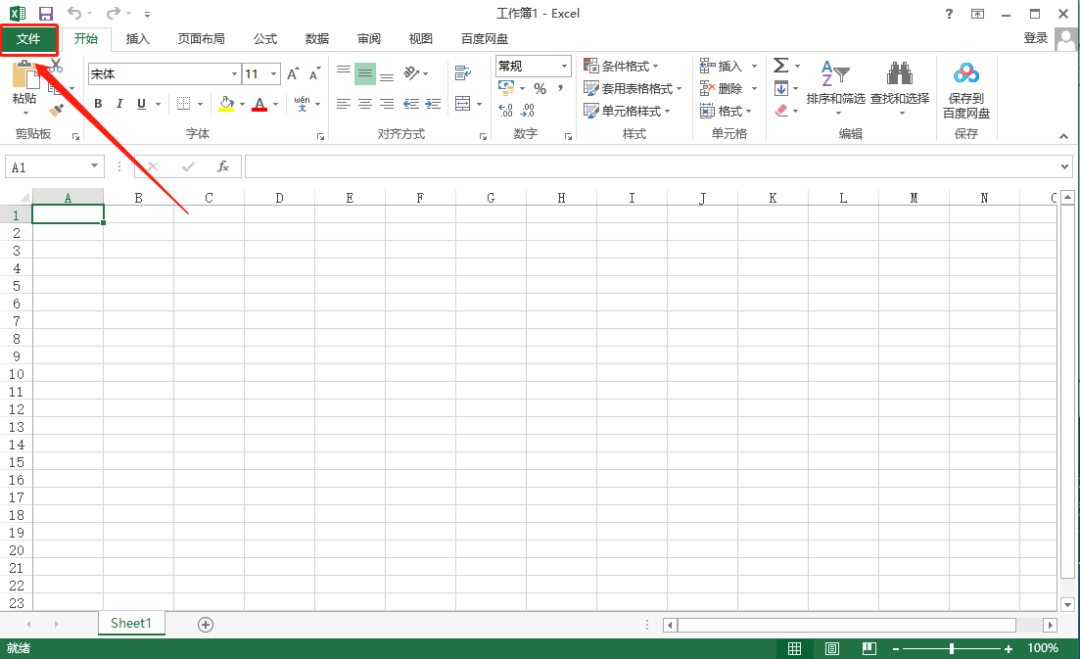Click the Fill down arrow icon
The image size is (1080, 659).
(781, 88)
